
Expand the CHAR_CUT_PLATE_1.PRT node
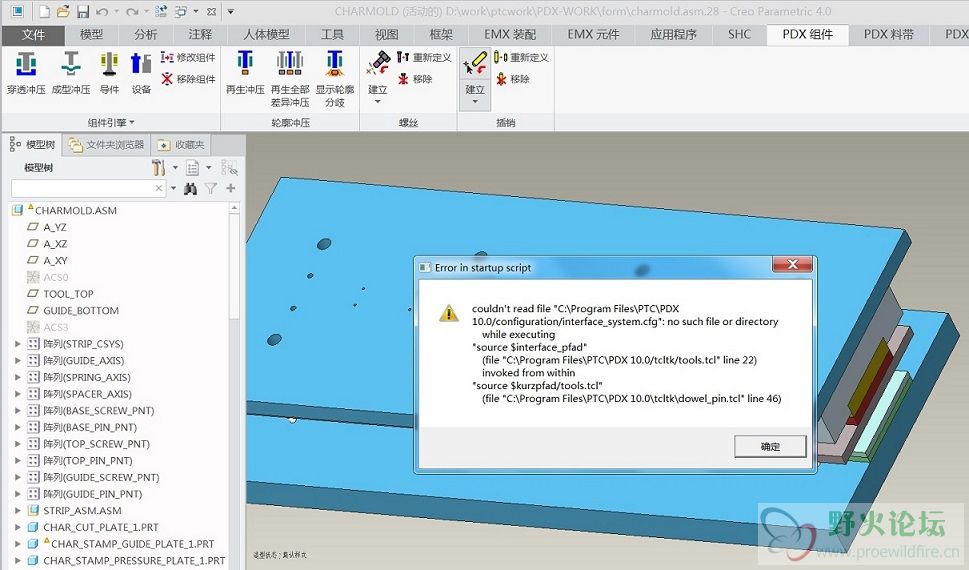coord(17,527)
